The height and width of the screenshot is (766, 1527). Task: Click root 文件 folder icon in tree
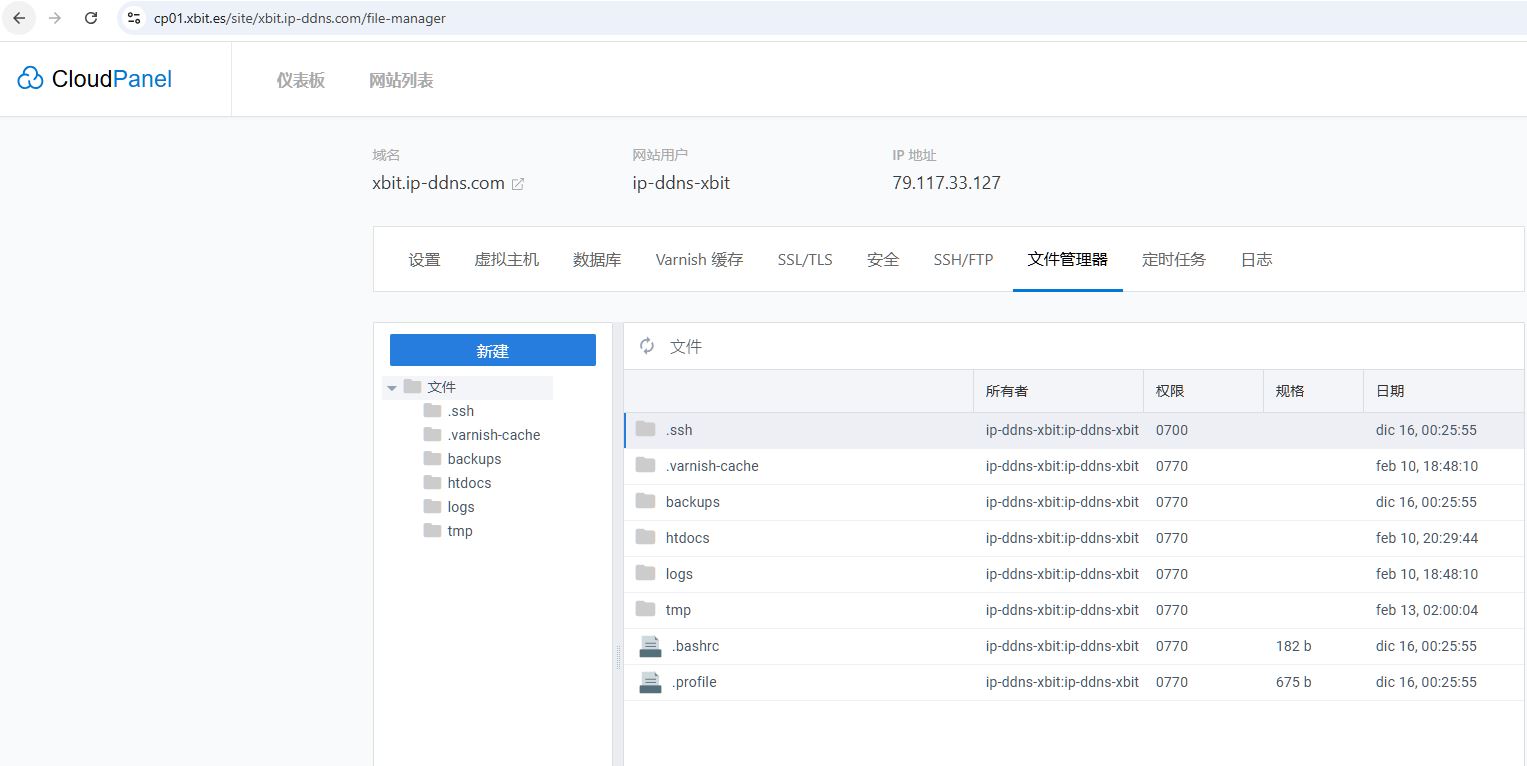point(412,386)
